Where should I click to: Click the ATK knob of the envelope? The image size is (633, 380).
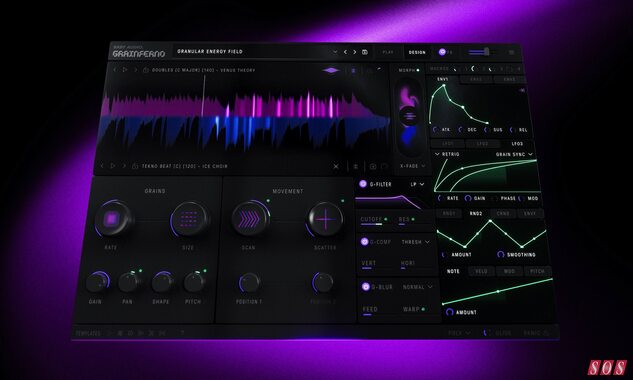point(435,130)
